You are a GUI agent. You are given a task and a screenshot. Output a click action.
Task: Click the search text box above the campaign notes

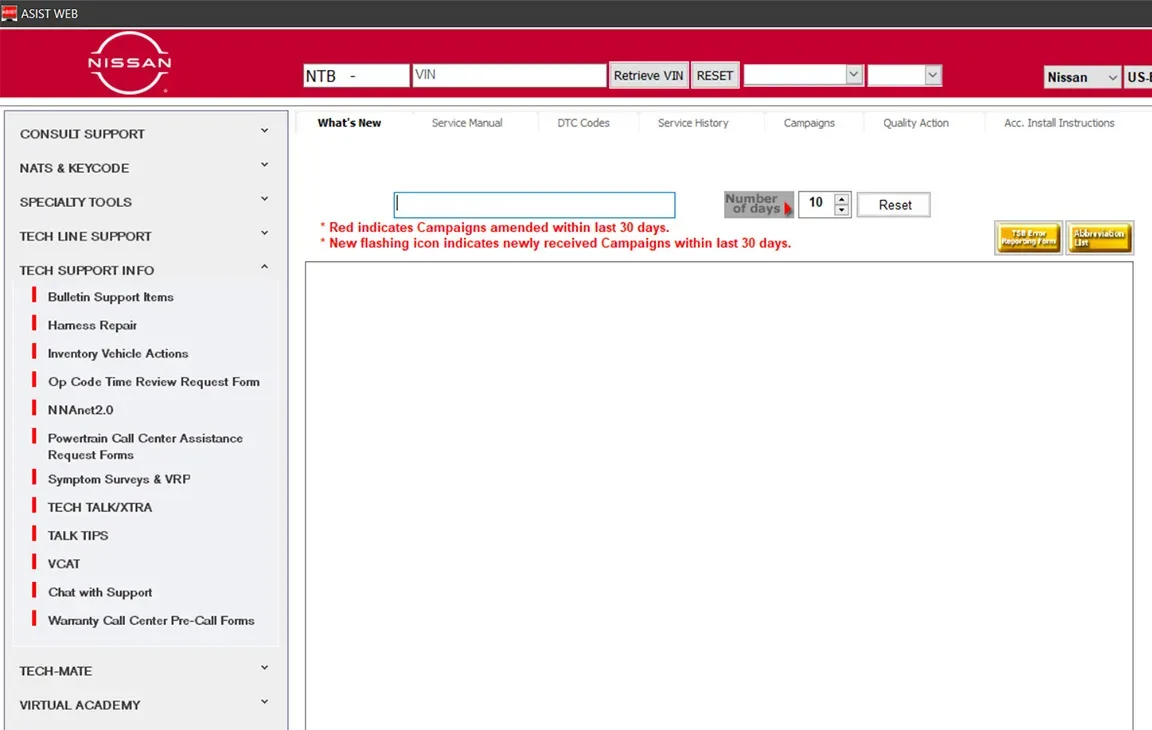click(534, 205)
